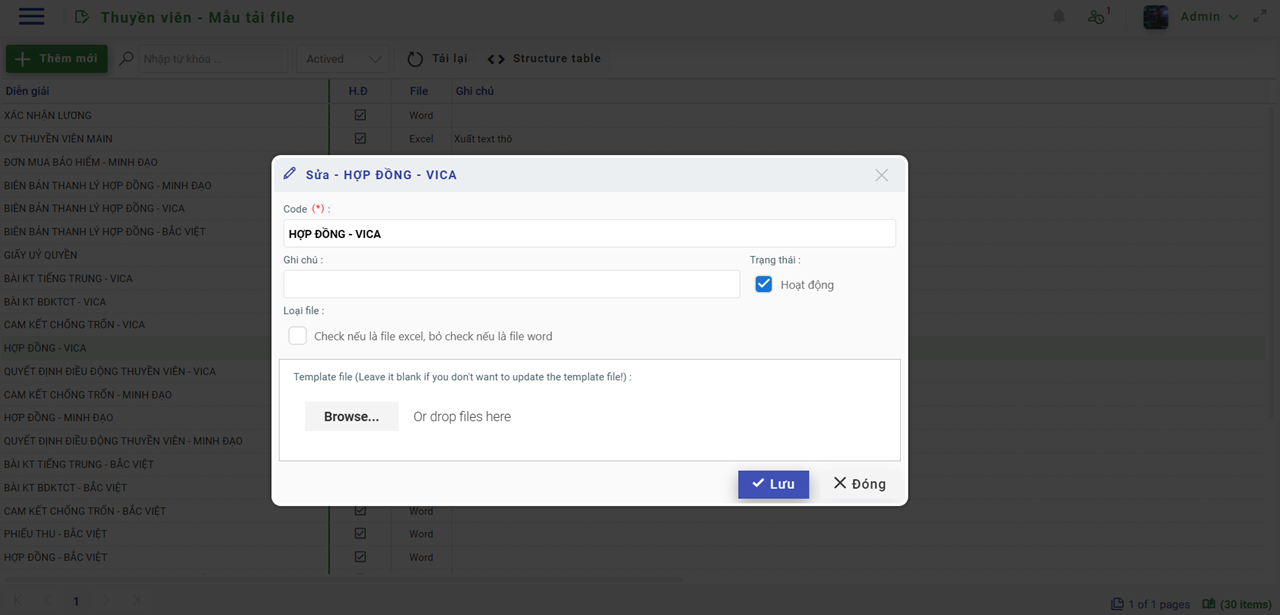Screen dimensions: 1280x615
Task: Click the Đóng close button
Action: pyautogui.click(x=859, y=484)
